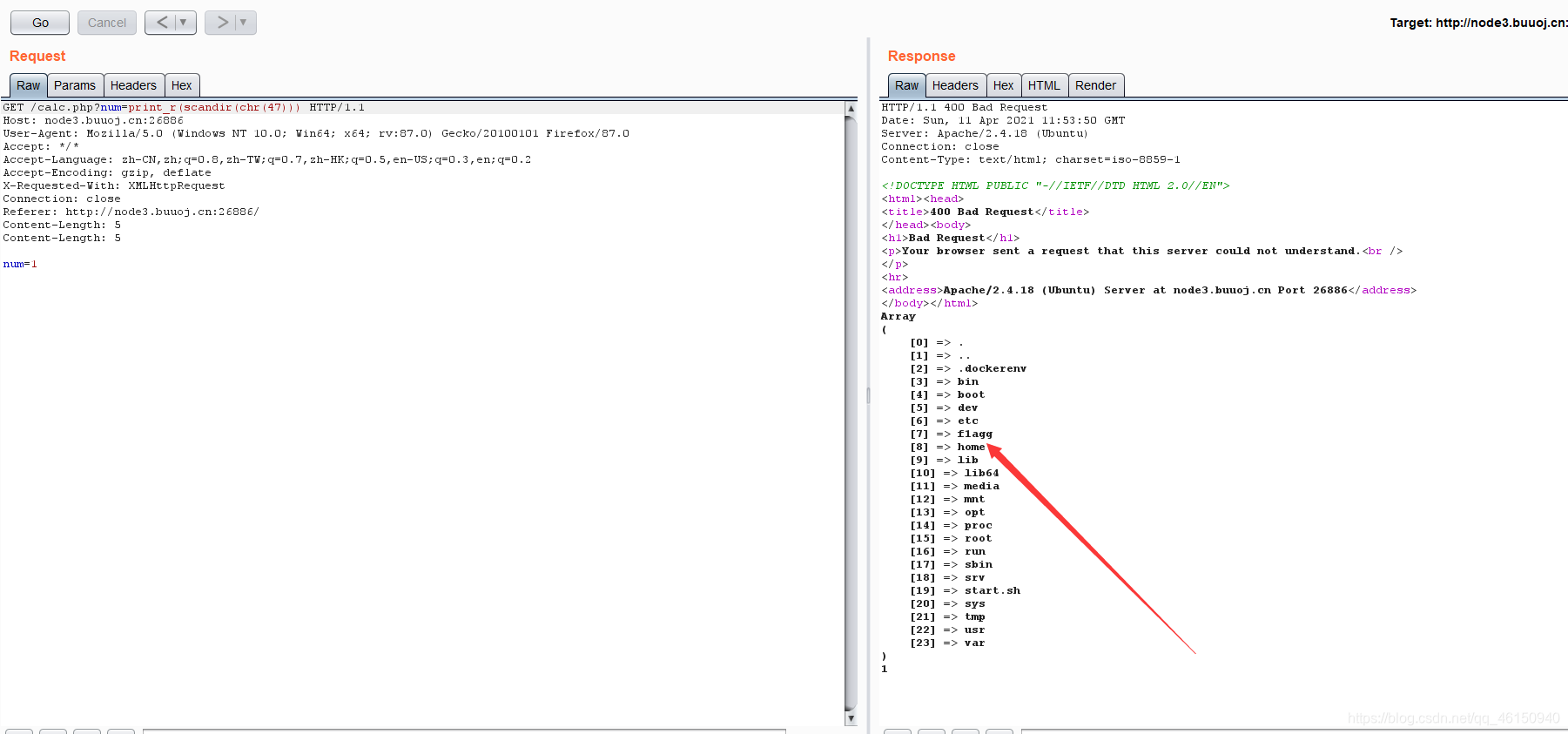Click the X-Requested-With header line
Screen dimensions: 1568x734
pos(114,186)
